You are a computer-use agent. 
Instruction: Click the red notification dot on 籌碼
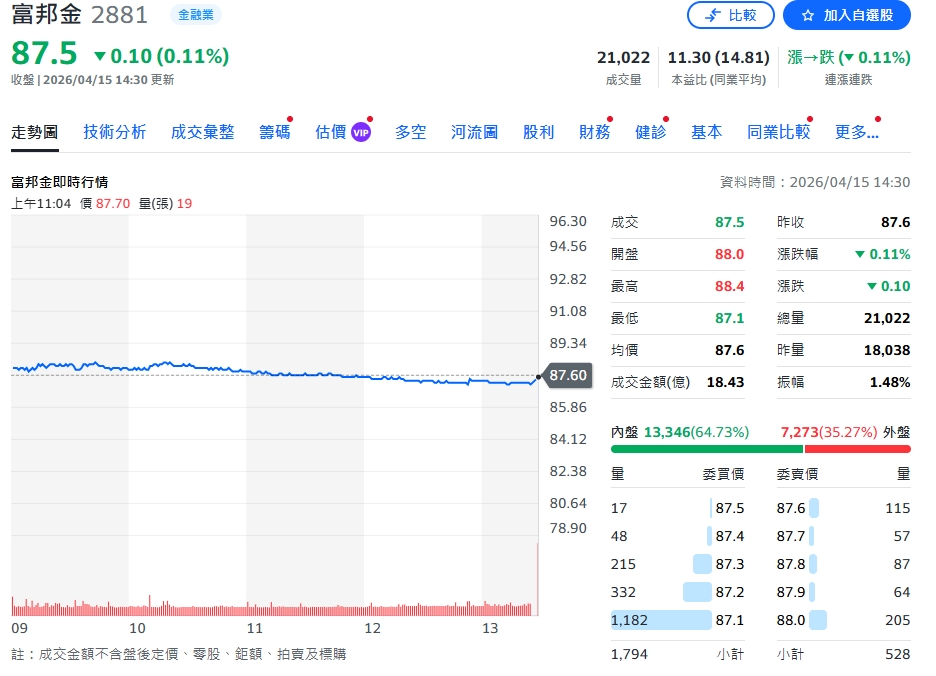coord(290,117)
